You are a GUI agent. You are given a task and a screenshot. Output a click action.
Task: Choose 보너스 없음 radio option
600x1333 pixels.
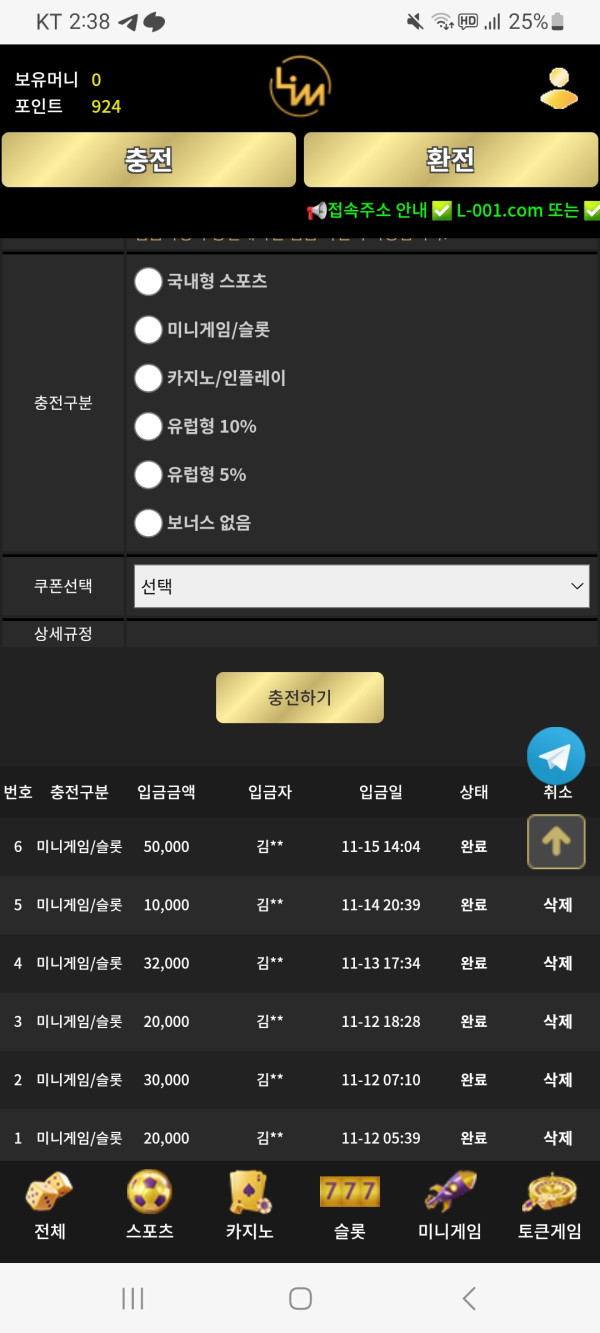(149, 523)
